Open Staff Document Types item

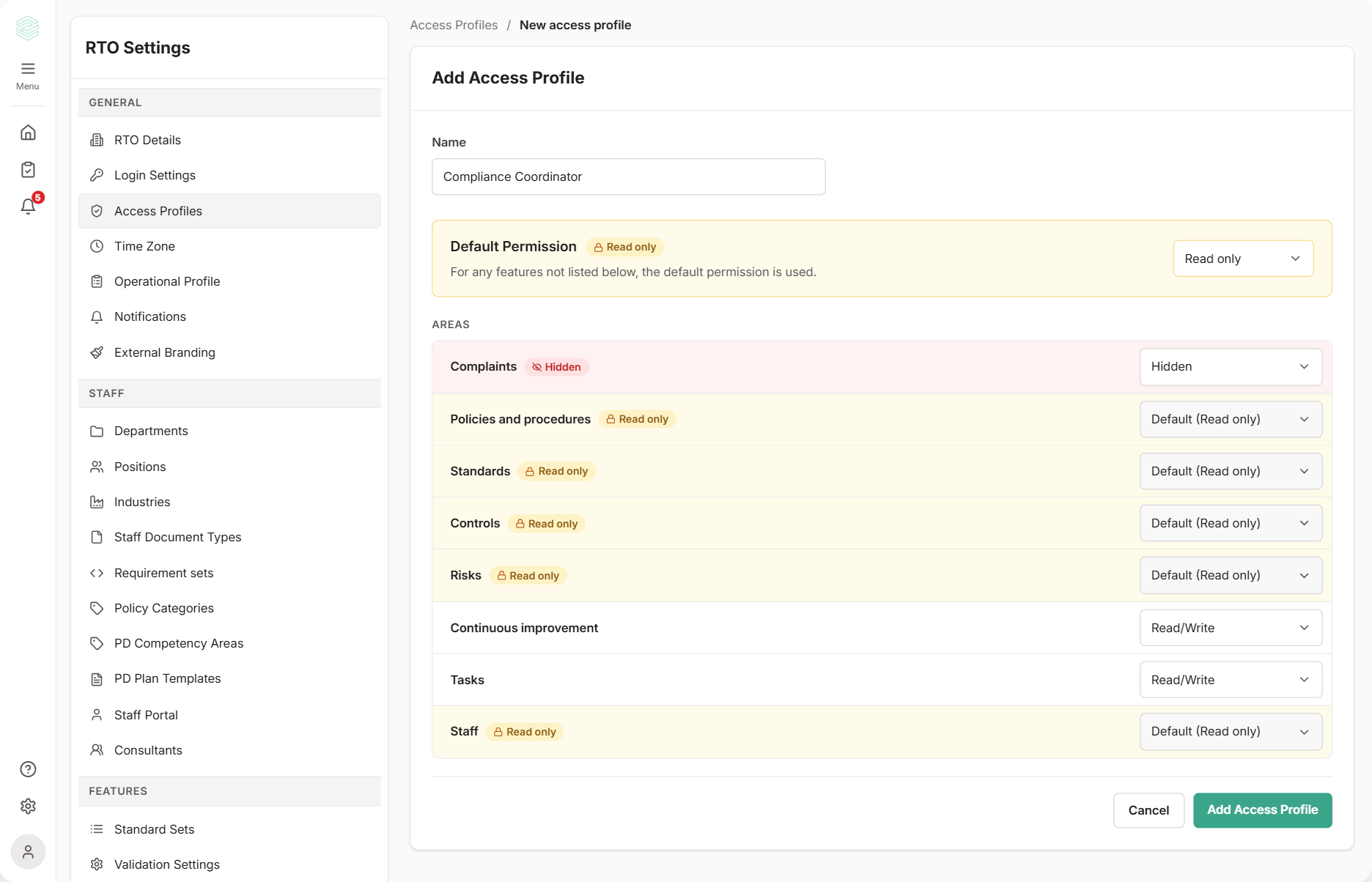(x=229, y=537)
